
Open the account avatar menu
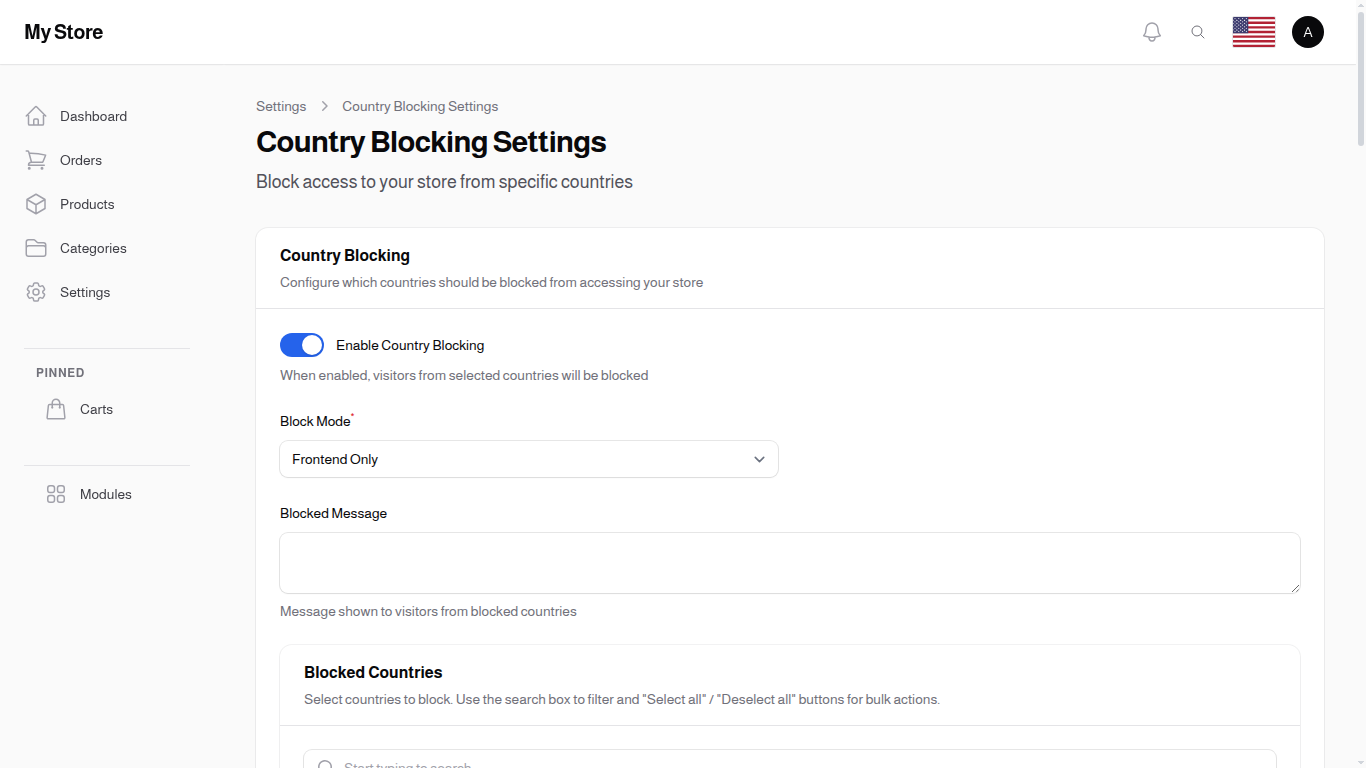click(1308, 31)
